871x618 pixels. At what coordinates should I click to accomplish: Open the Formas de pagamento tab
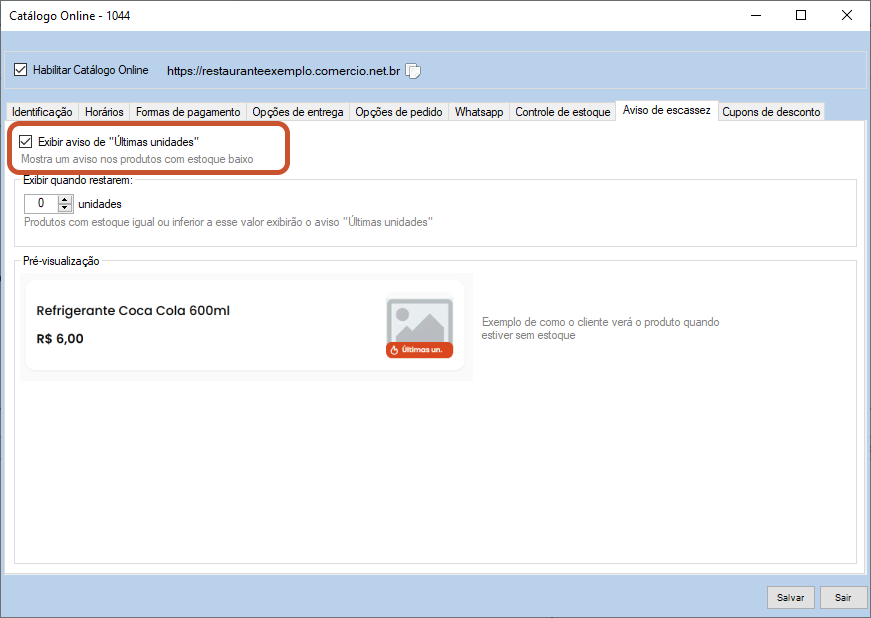click(x=188, y=112)
